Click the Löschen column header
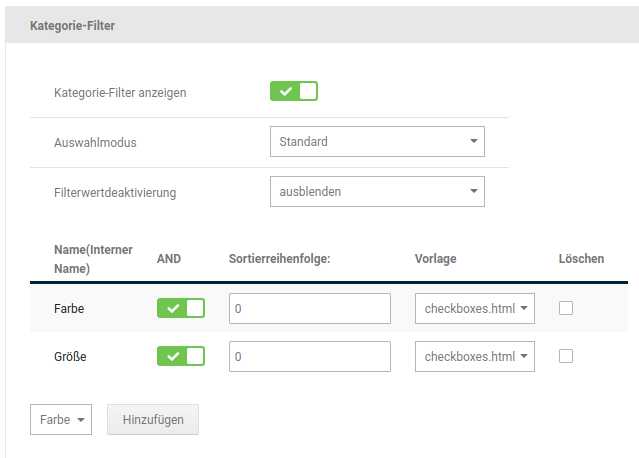 pyautogui.click(x=581, y=259)
